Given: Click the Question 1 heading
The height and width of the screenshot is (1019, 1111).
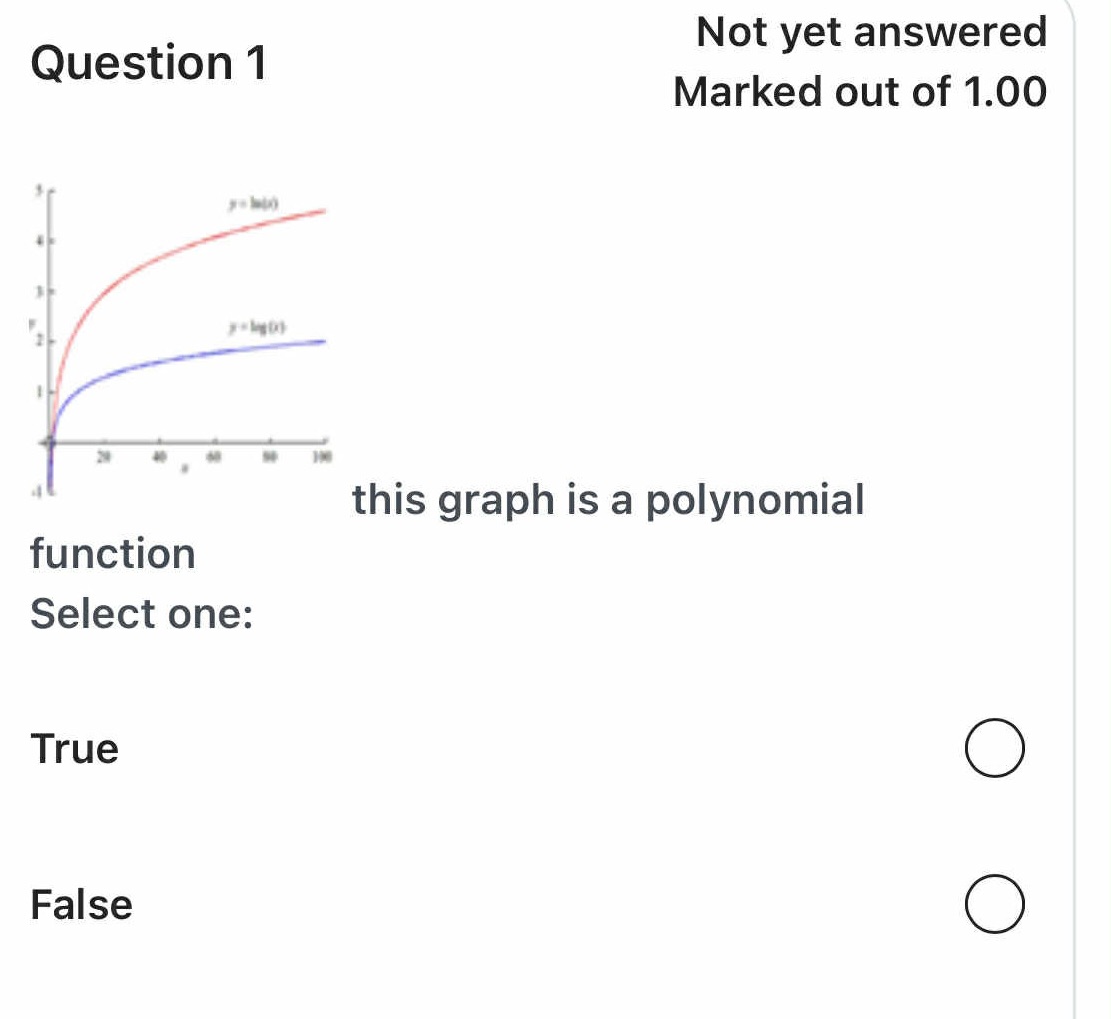Looking at the screenshot, I should pyautogui.click(x=150, y=65).
